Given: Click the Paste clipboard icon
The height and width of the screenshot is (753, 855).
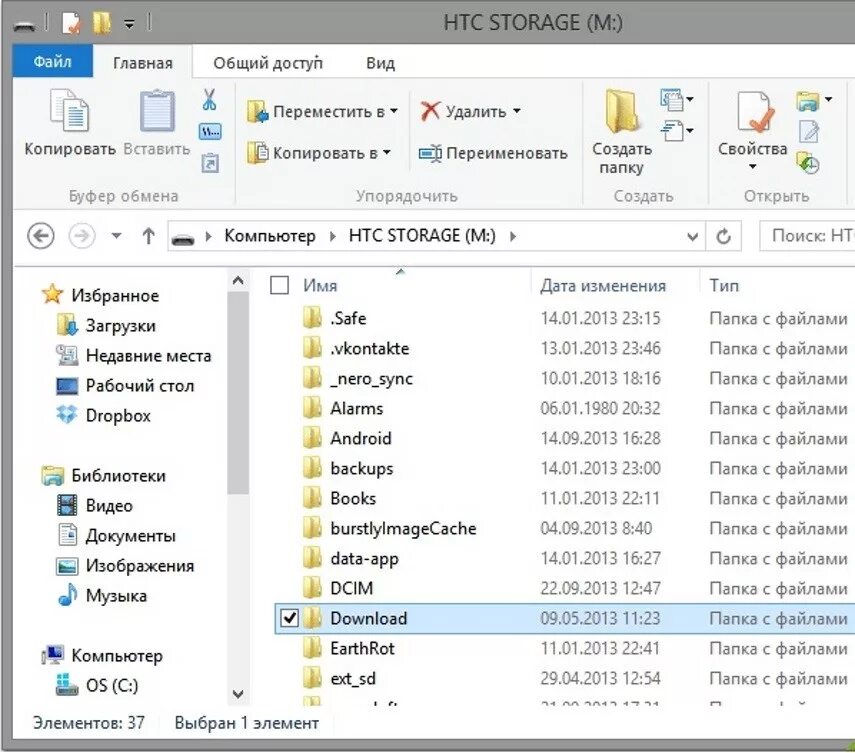Looking at the screenshot, I should (x=157, y=111).
